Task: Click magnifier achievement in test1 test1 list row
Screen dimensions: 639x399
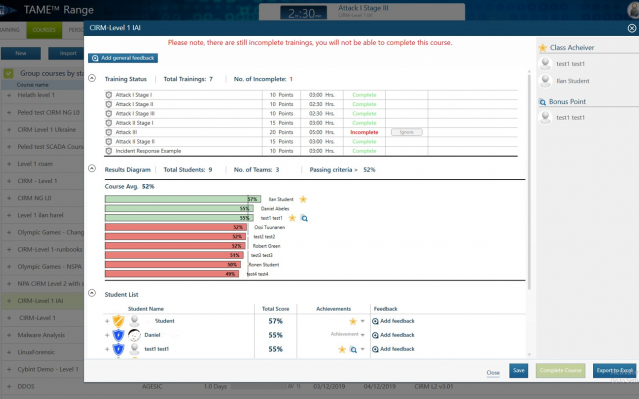Action: point(354,350)
